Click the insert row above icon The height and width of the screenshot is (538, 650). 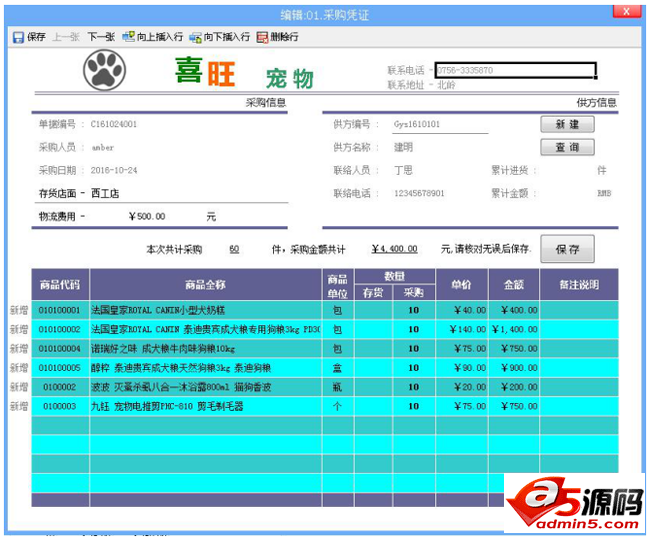point(129,36)
